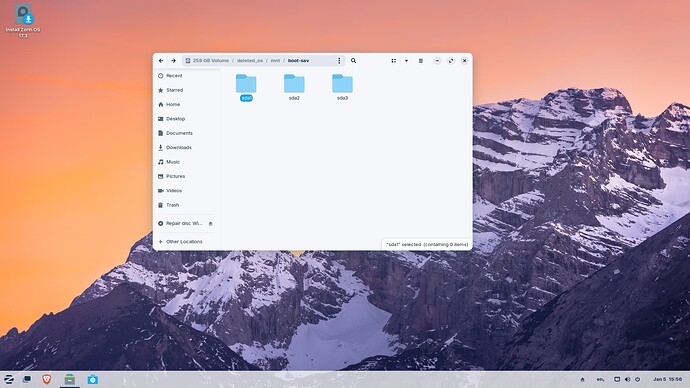690x388 pixels.
Task: Open Desktop in the sidebar
Action: point(187,119)
